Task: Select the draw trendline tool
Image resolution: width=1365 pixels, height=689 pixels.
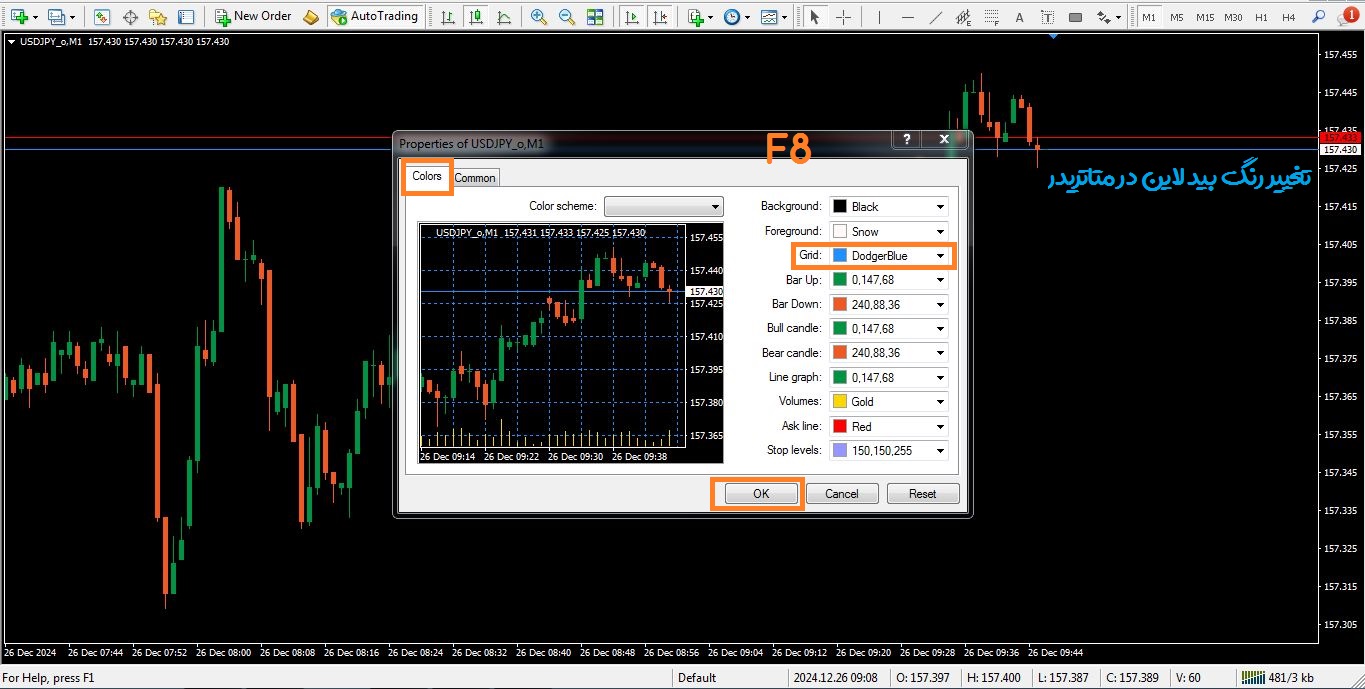Action: 935,17
